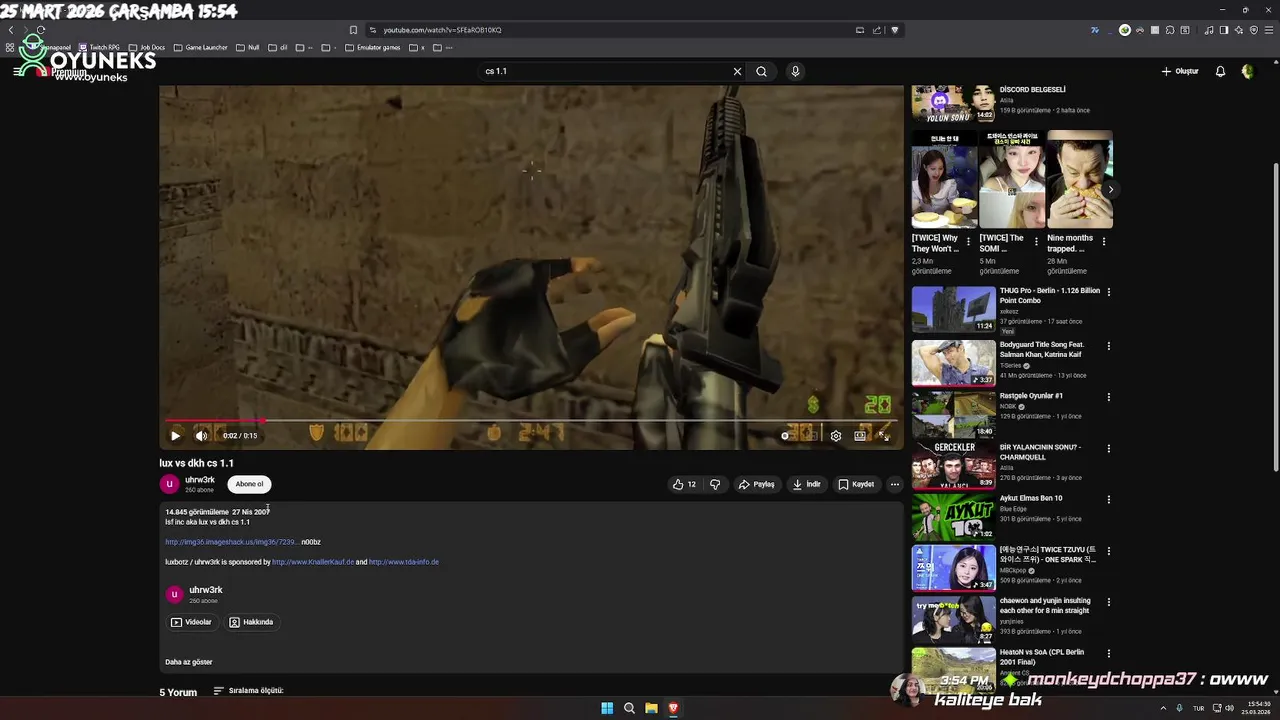Open the channel's Hakkında chip
Screen dimensions: 1280x720
coord(251,622)
